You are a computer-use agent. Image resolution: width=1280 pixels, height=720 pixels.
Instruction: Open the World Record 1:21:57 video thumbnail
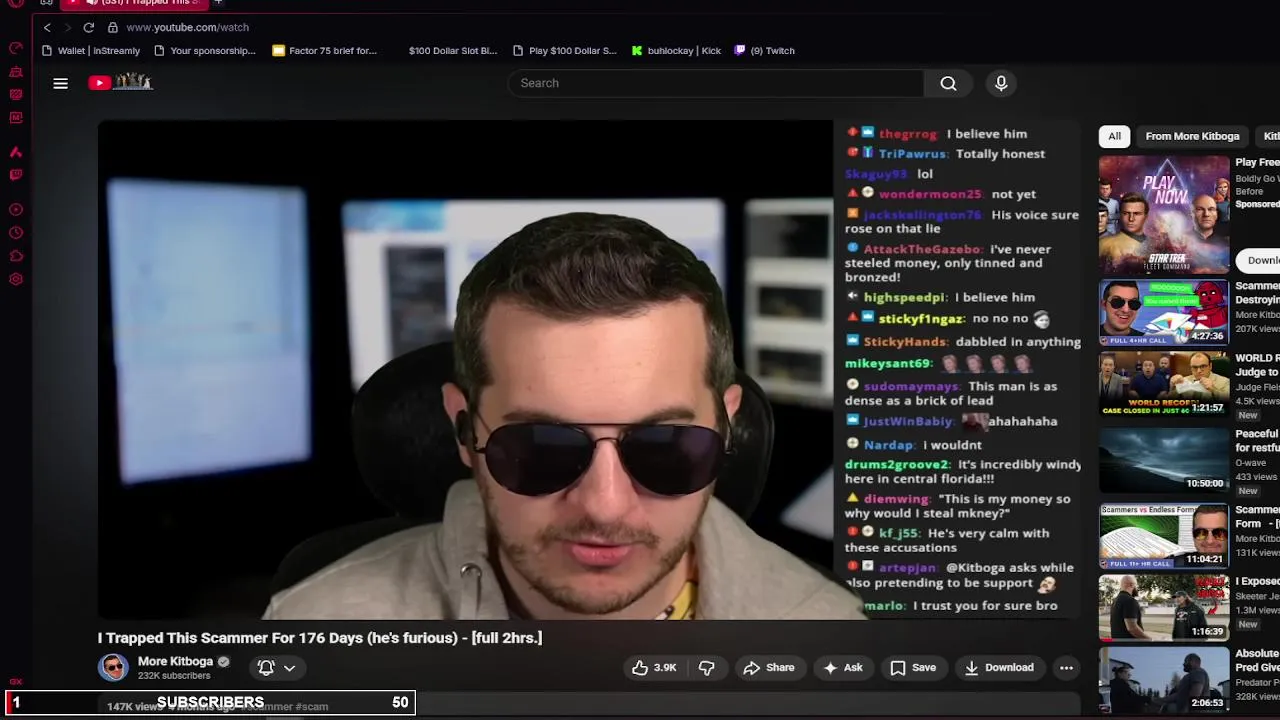click(x=1164, y=384)
